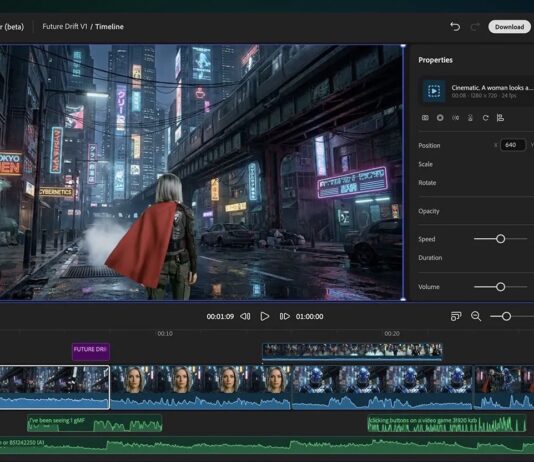Select the "I've been seeing" audio clip
This screenshot has height=462, width=534.
click(94, 423)
